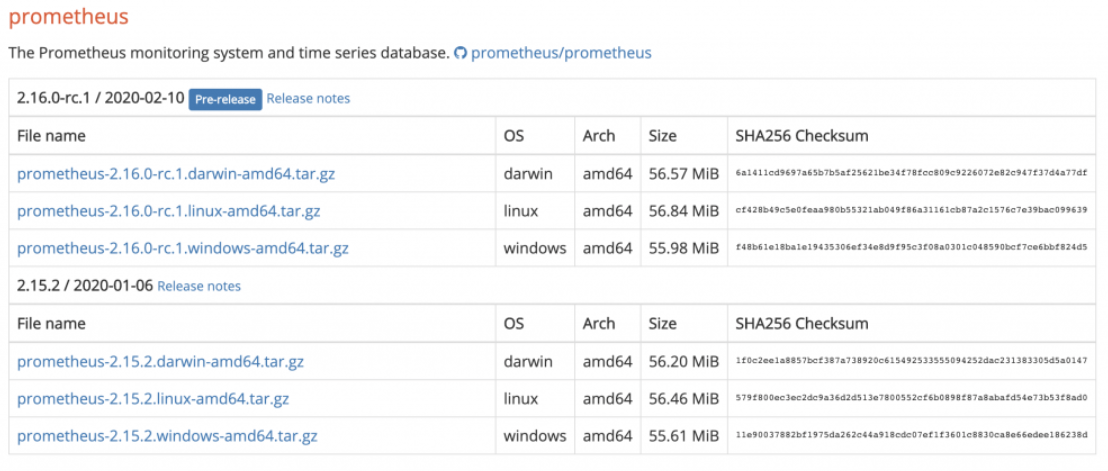This screenshot has height=471, width=1108.
Task: Click the orange prometheus heading
Action: (69, 17)
